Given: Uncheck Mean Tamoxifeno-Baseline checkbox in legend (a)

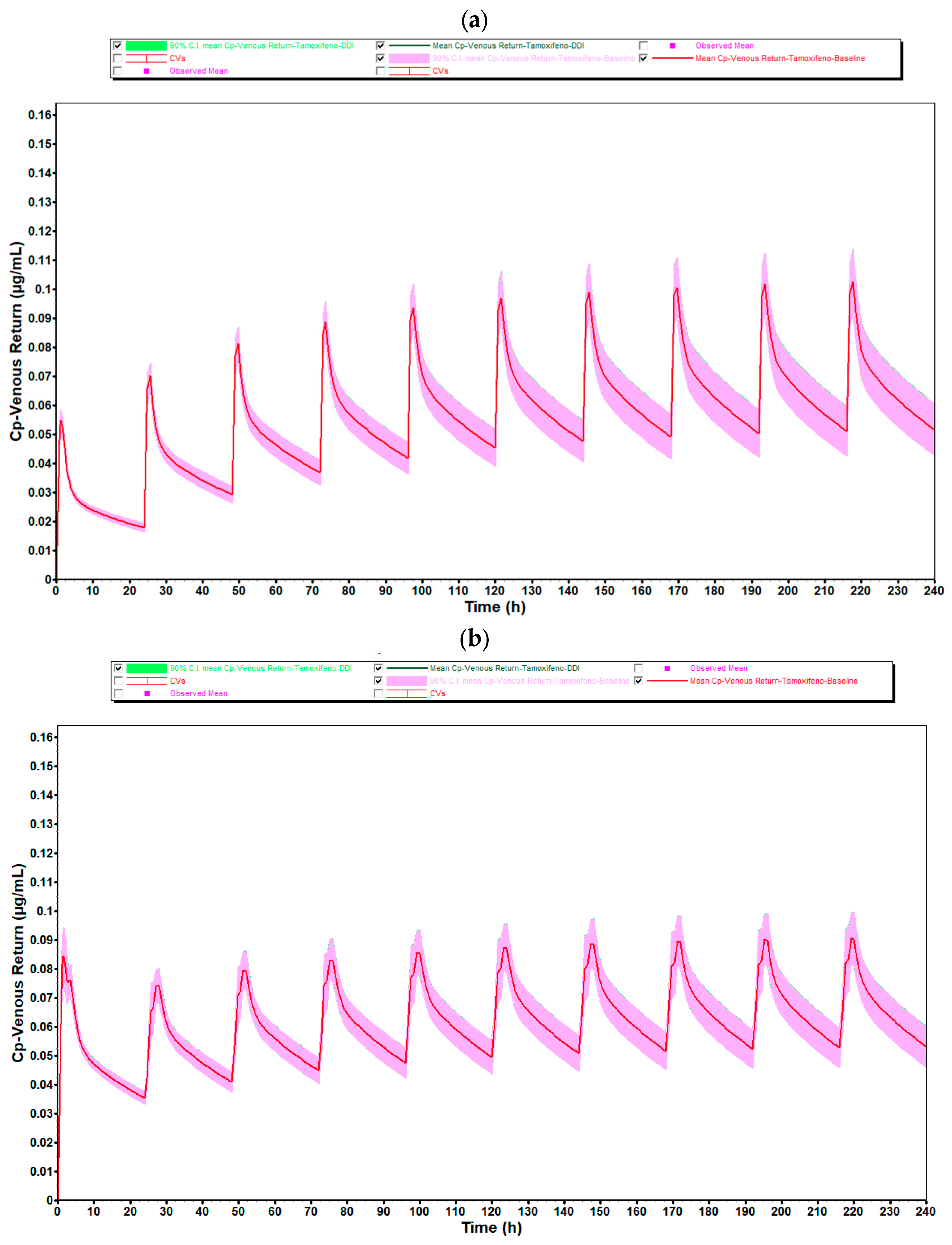Looking at the screenshot, I should tap(643, 58).
